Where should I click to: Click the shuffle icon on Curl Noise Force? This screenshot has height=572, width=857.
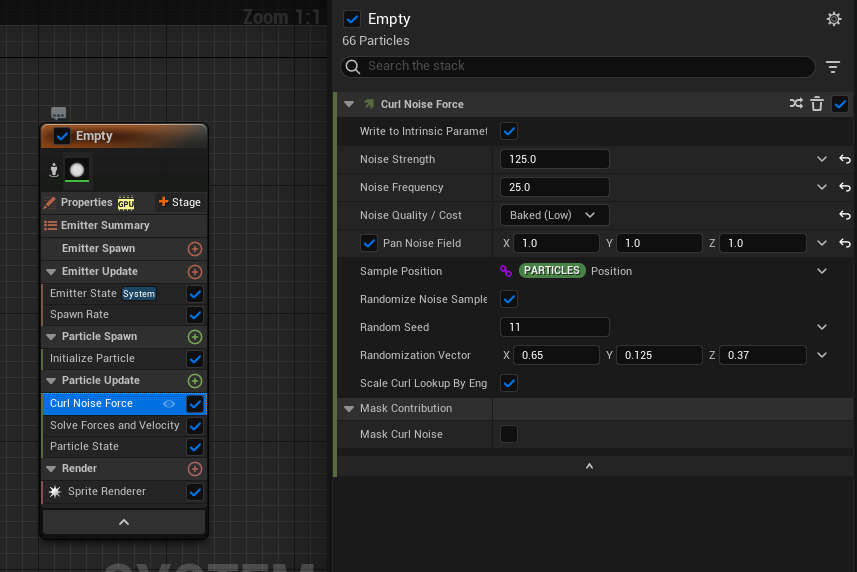(x=796, y=104)
